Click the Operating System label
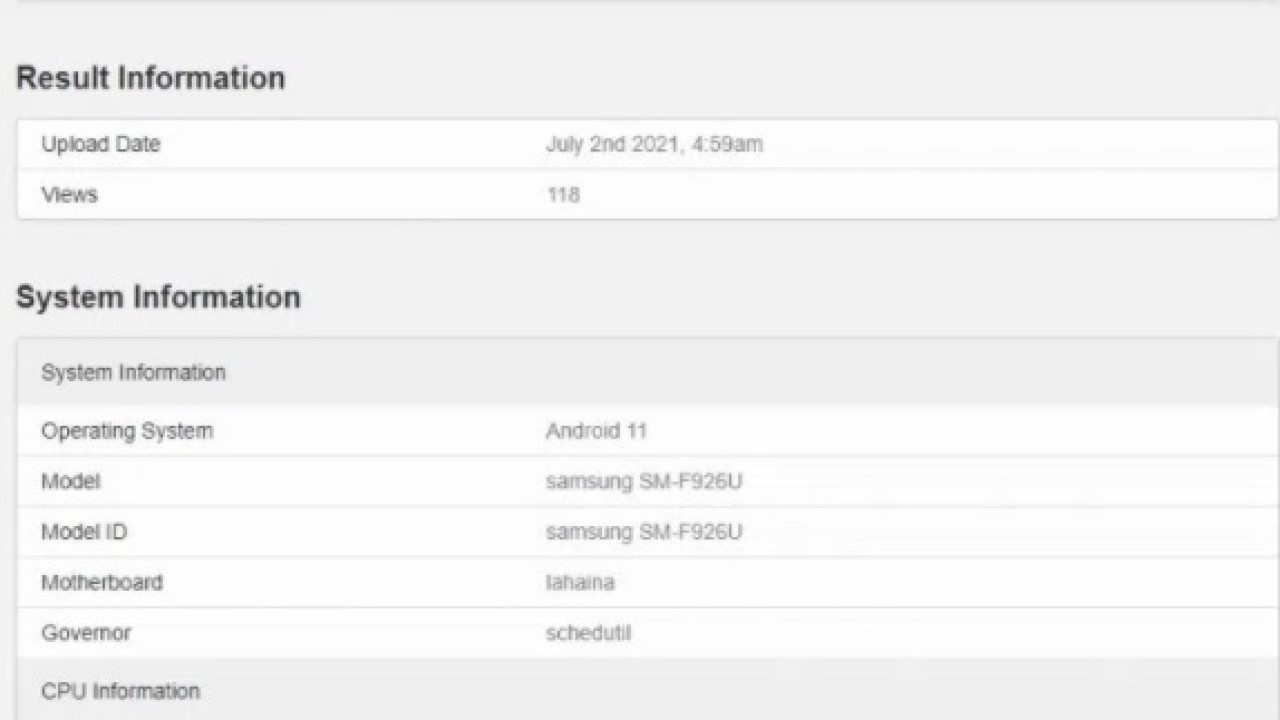1280x720 pixels. 127,431
